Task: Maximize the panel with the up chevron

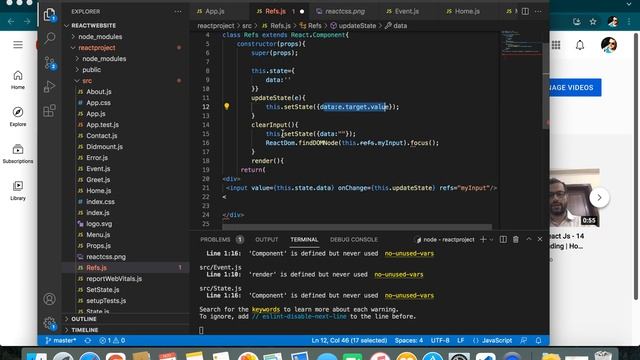Action: [x=529, y=239]
